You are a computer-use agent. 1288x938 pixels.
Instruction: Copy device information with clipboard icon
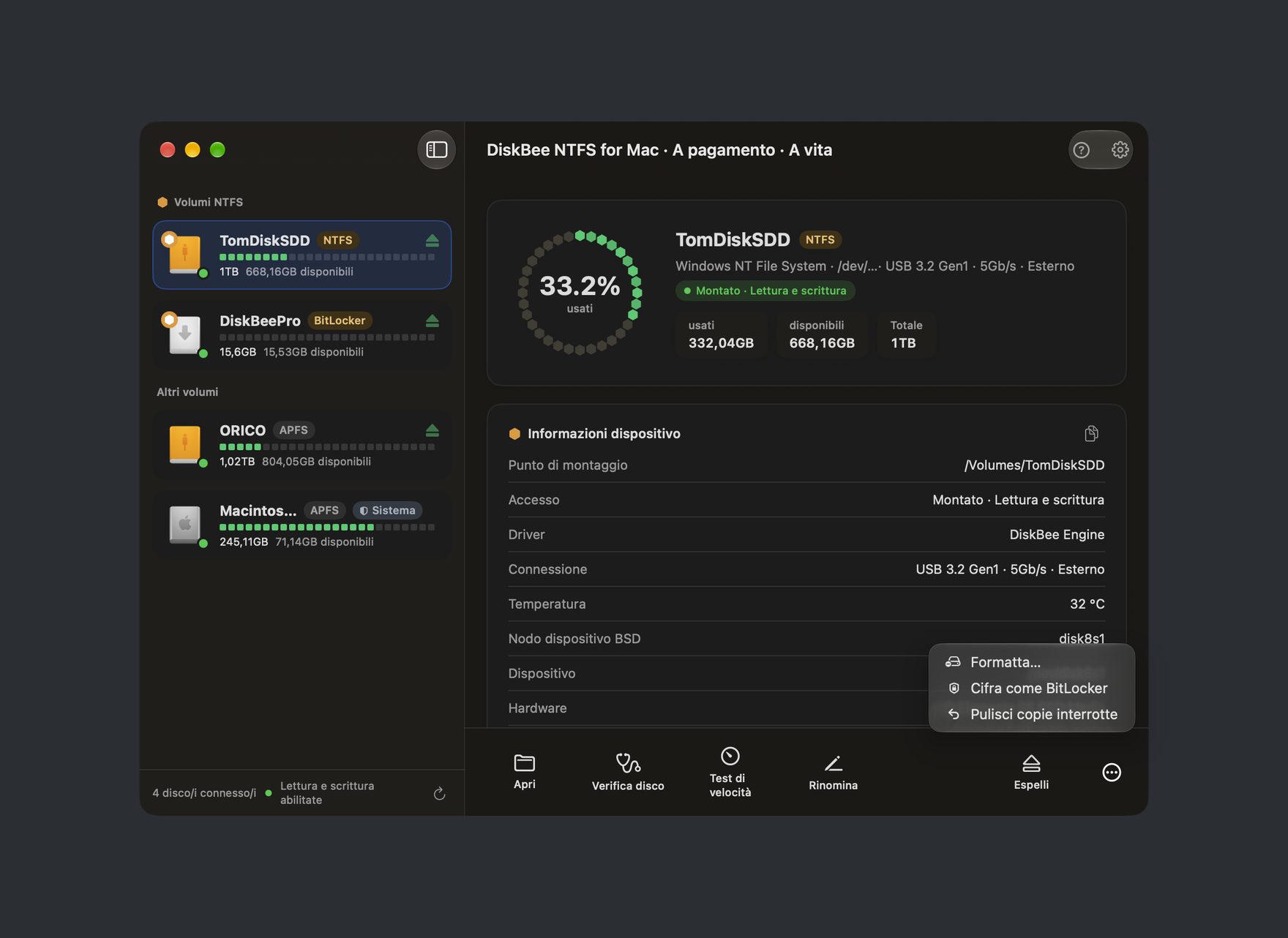(1091, 434)
